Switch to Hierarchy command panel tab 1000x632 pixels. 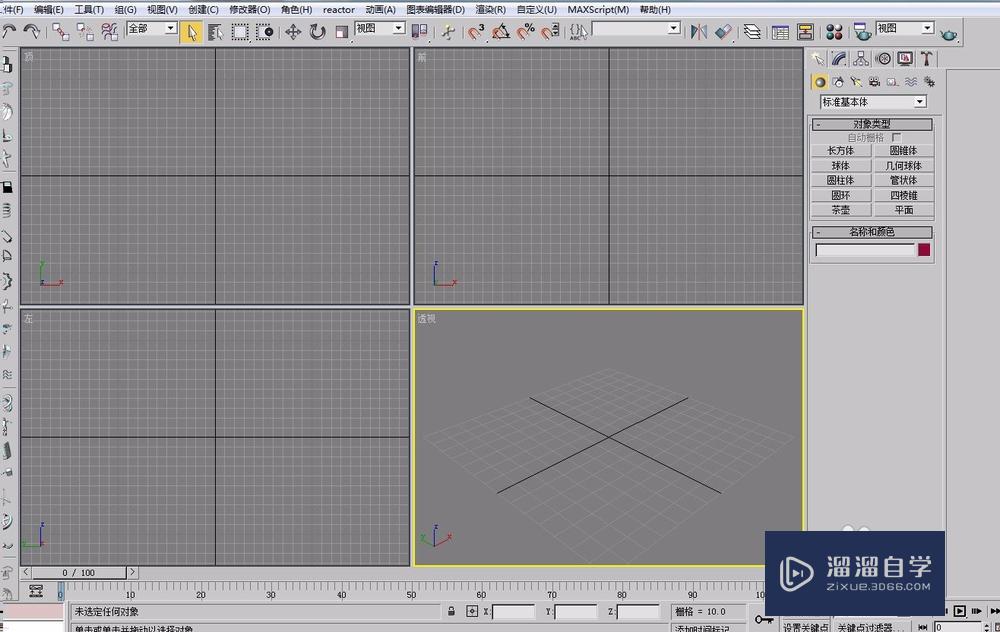[x=861, y=59]
